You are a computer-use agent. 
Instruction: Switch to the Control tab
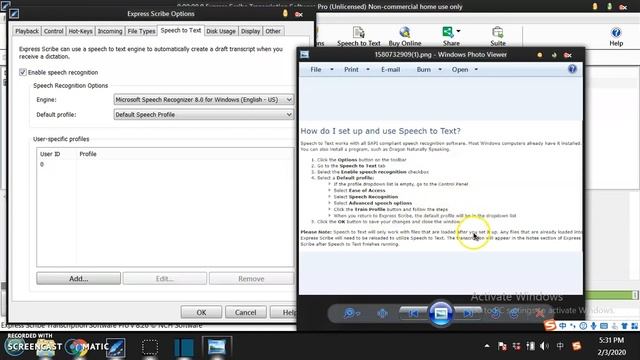[x=53, y=31]
